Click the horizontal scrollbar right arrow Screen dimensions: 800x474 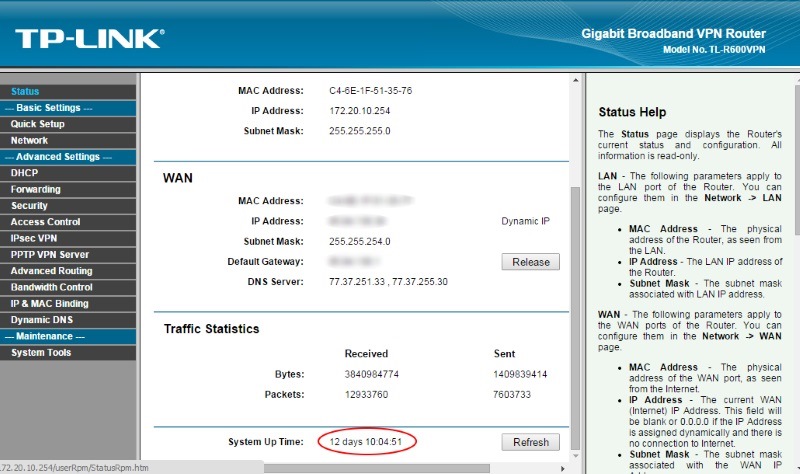click(563, 468)
